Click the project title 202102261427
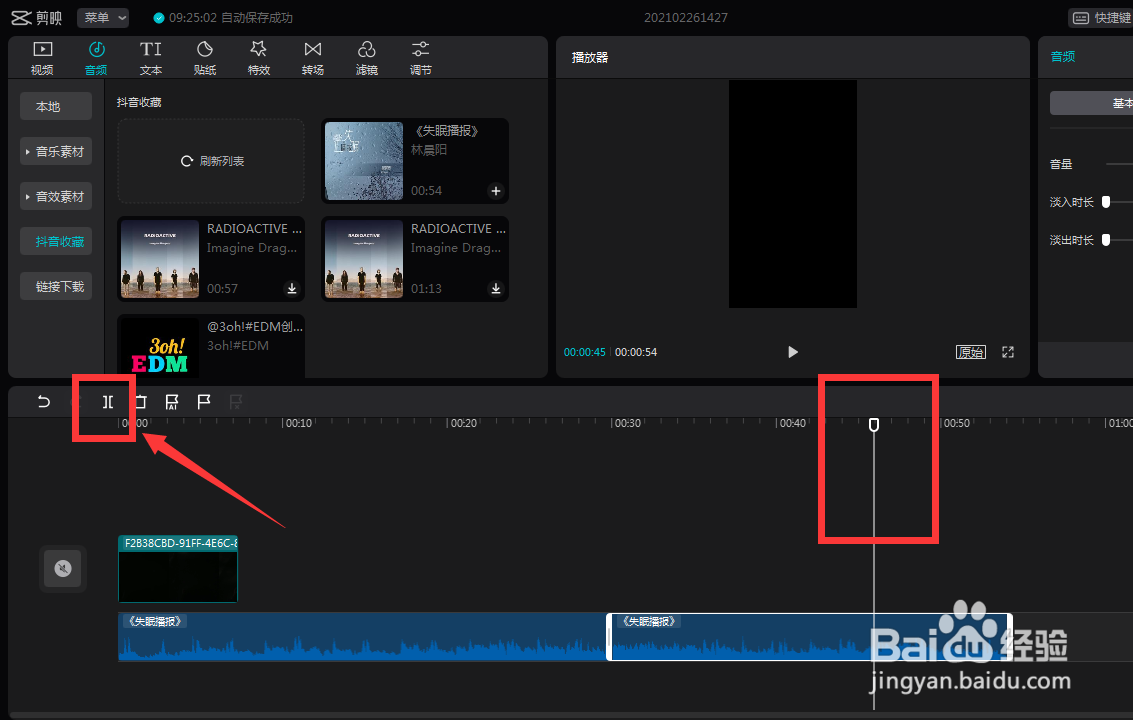 [686, 17]
